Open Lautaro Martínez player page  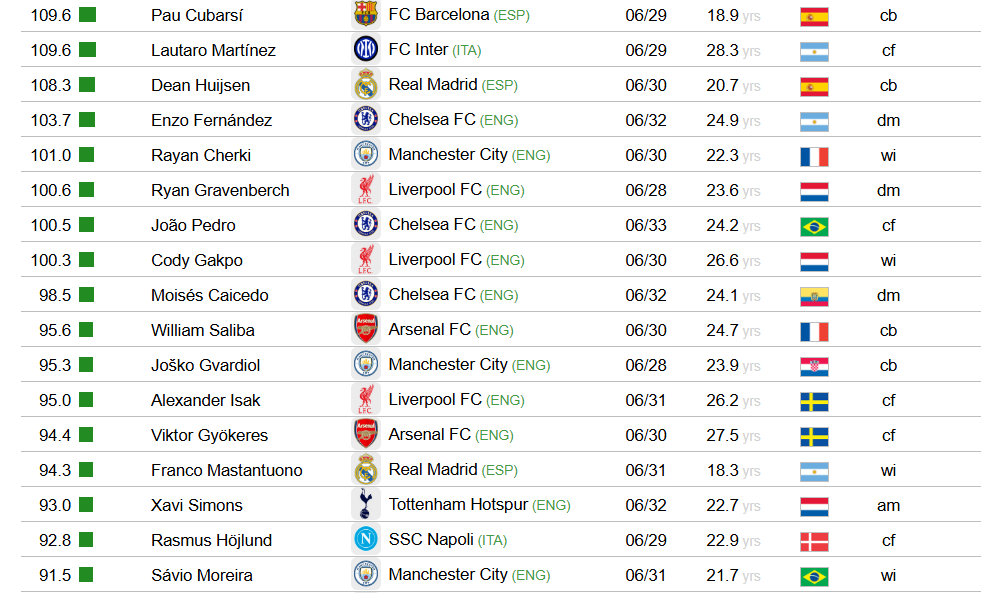pyautogui.click(x=213, y=50)
